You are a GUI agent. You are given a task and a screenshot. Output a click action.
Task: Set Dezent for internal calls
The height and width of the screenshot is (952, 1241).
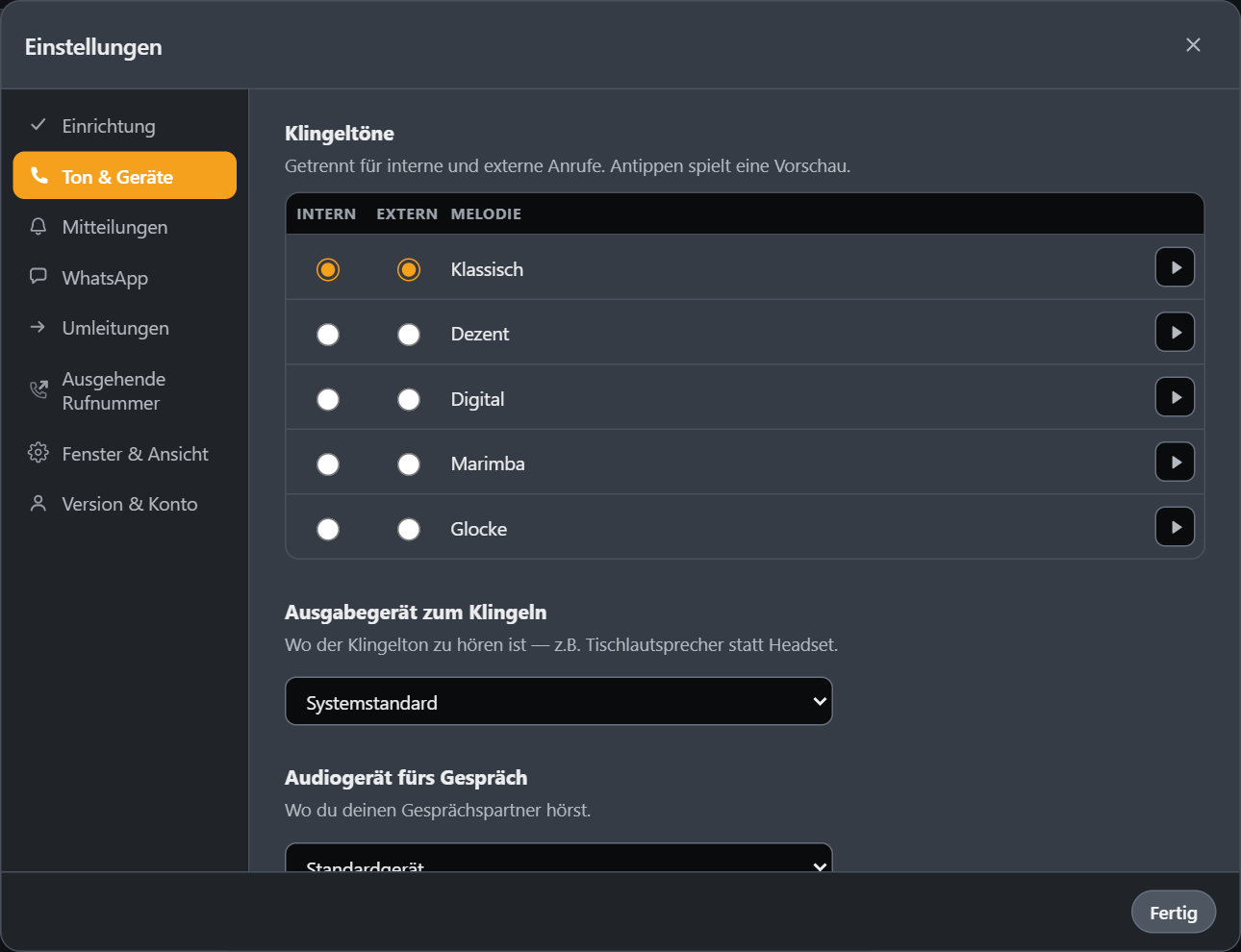[x=328, y=335]
